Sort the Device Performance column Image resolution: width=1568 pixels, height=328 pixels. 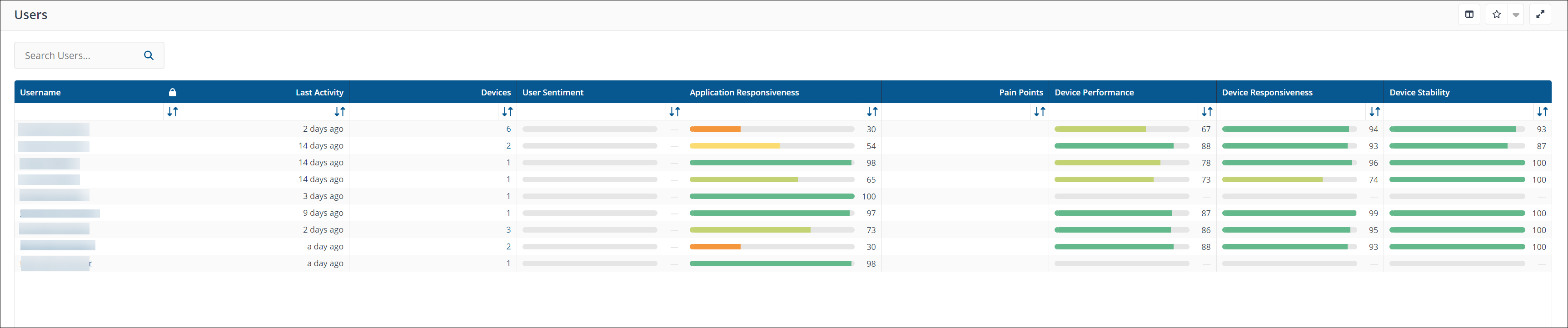[1206, 111]
